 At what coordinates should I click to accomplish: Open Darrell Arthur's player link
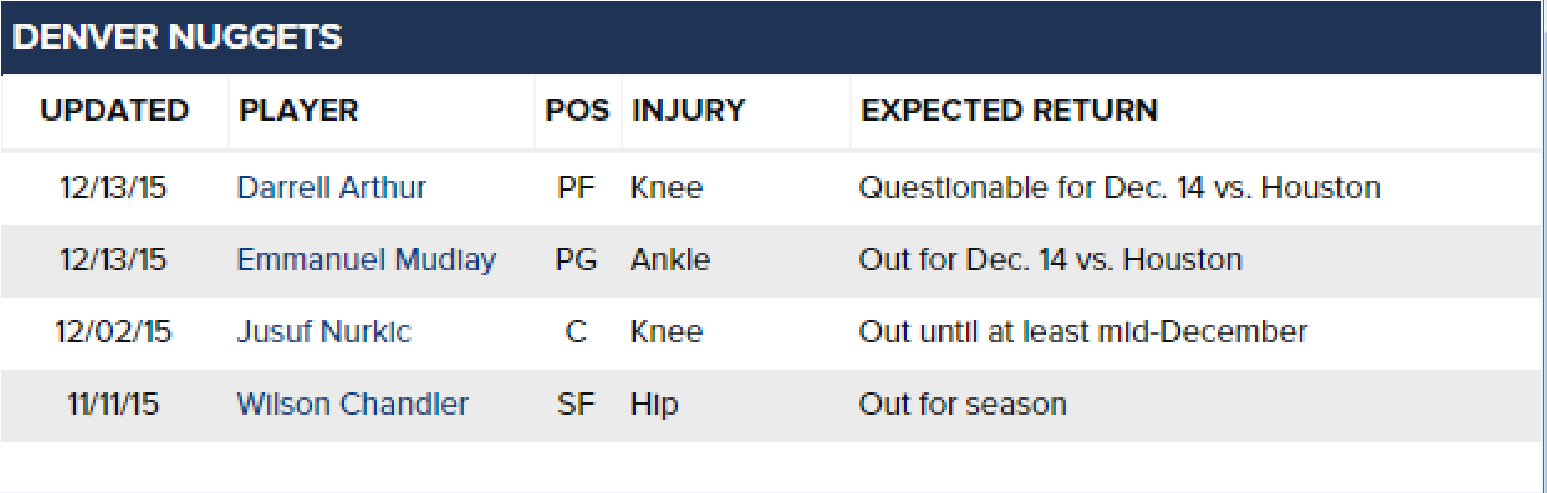(x=331, y=188)
